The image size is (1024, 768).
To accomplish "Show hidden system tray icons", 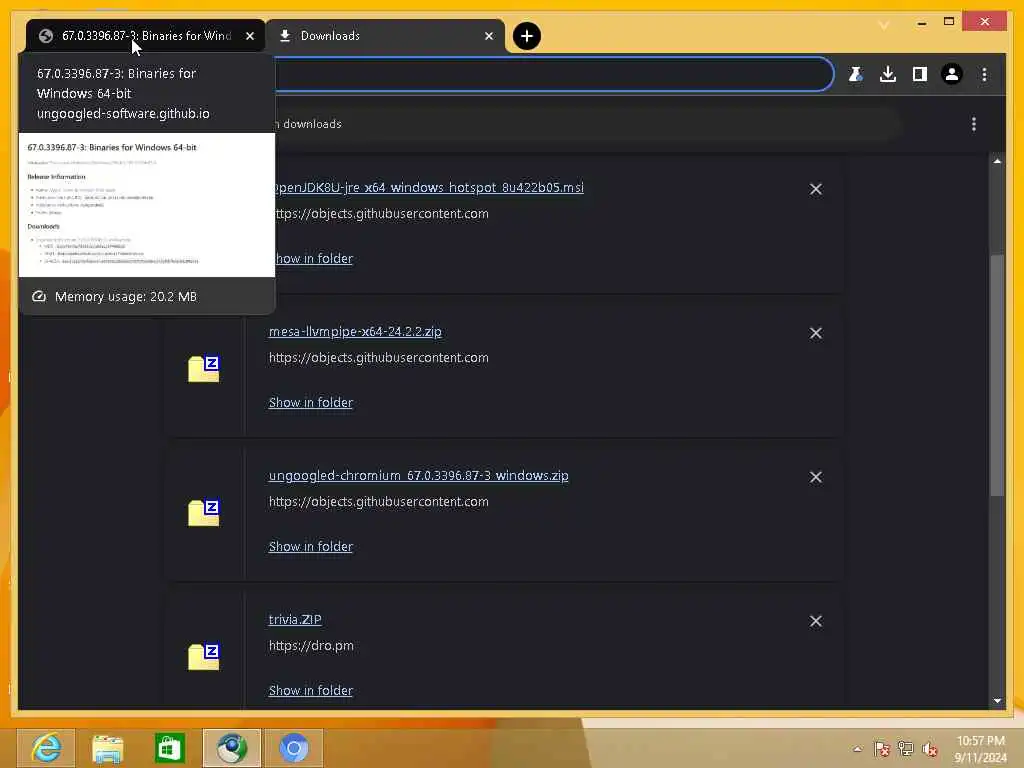I will 857,749.
